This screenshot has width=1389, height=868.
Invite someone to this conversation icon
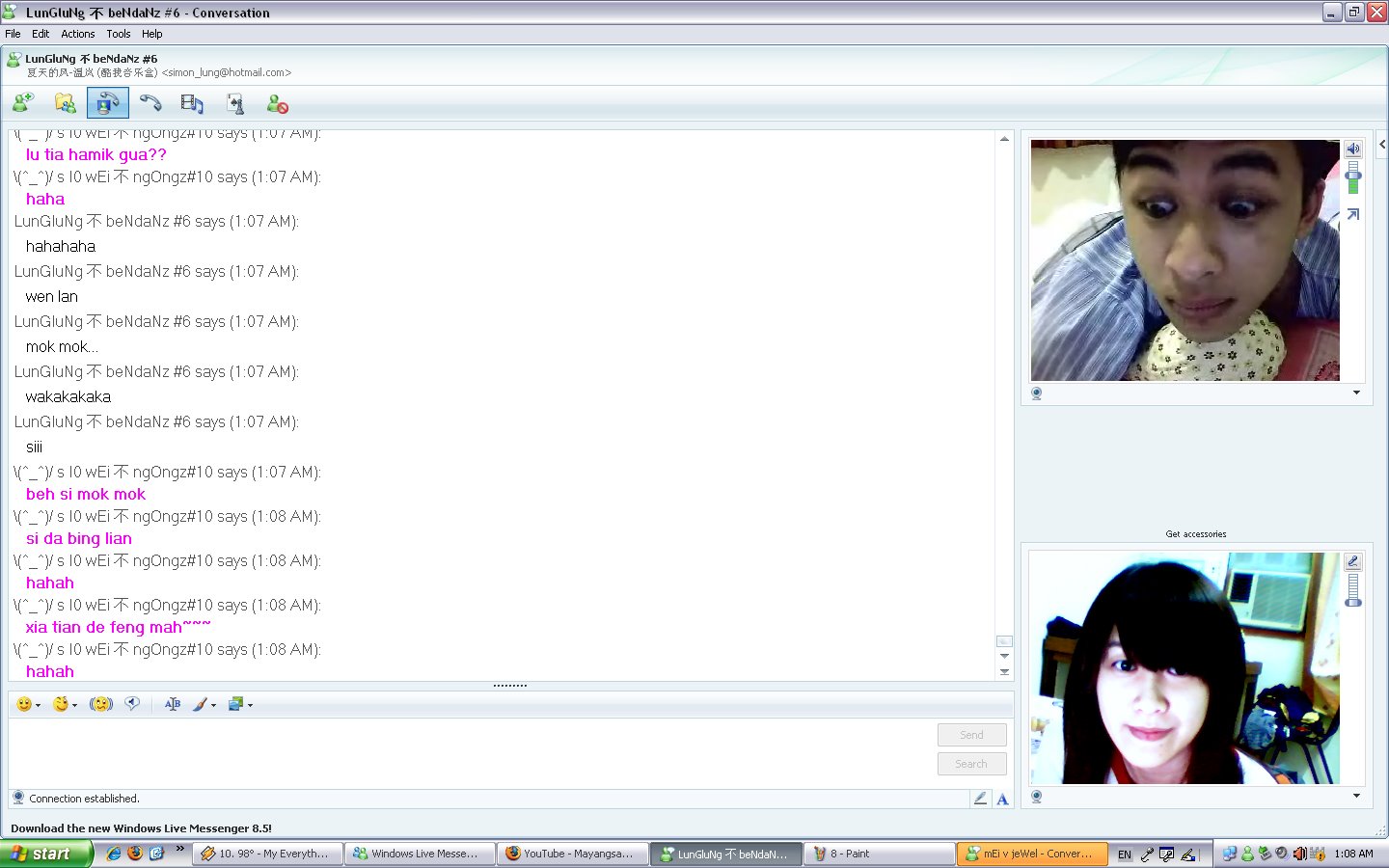(23, 102)
